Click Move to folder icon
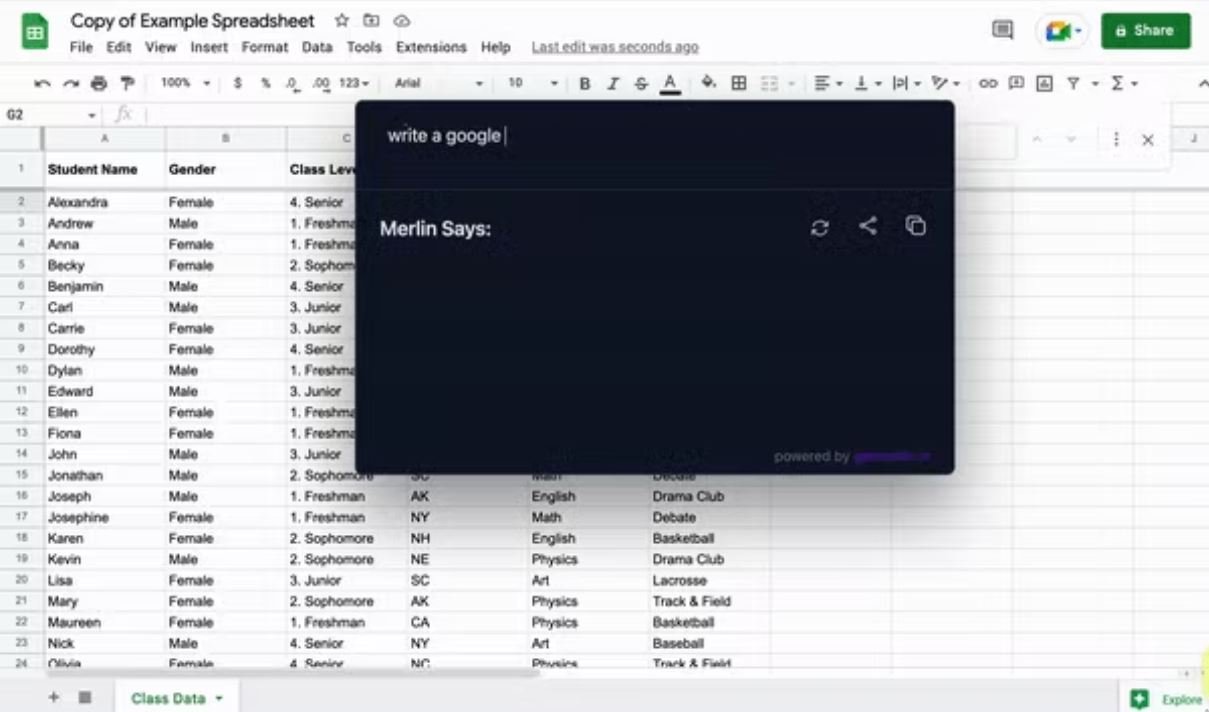 click(371, 20)
